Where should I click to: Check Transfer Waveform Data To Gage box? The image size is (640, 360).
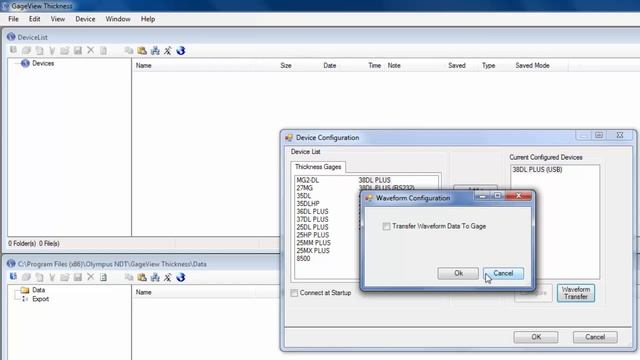tap(386, 226)
